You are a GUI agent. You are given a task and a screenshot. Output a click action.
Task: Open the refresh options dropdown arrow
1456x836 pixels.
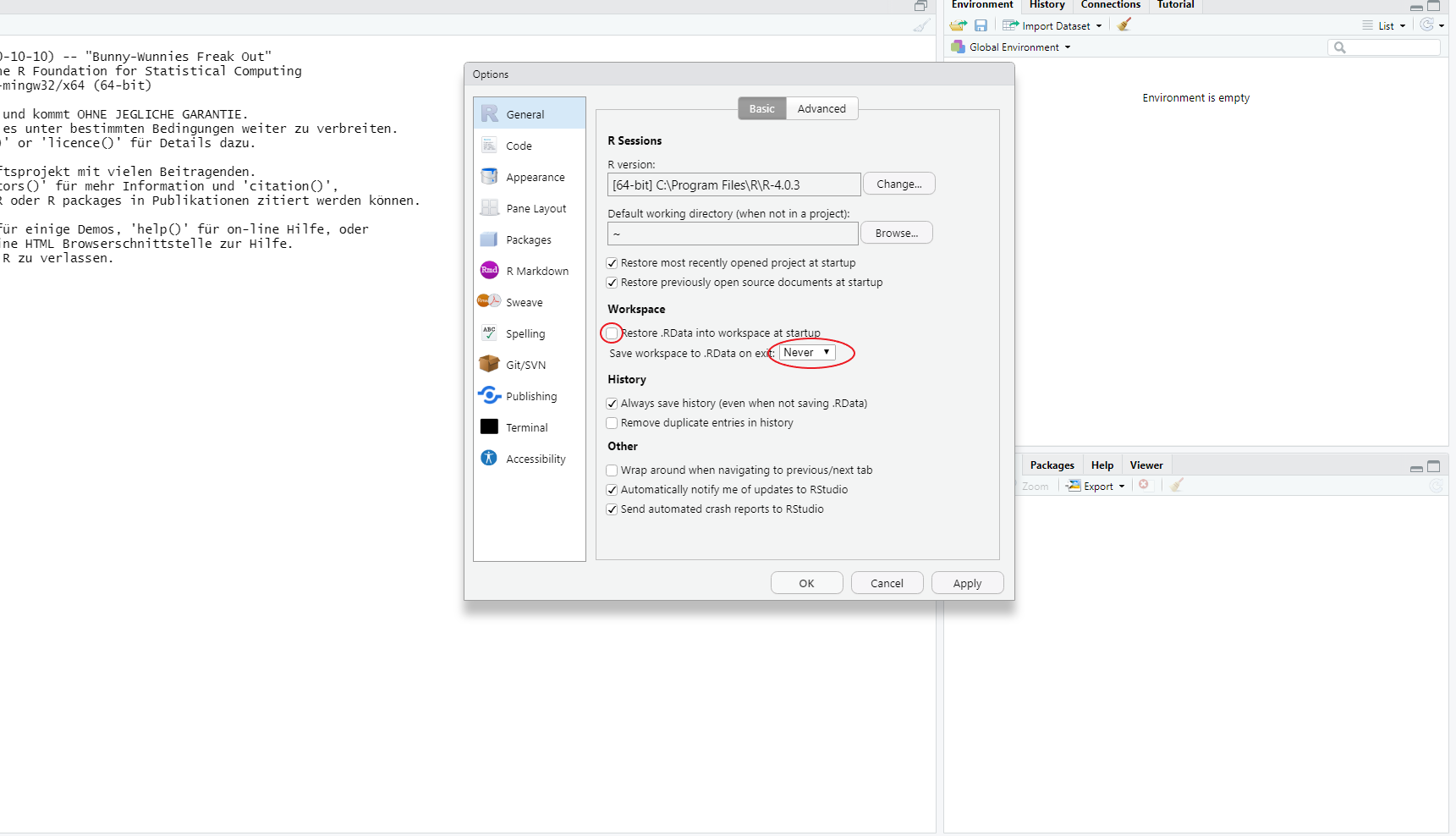(x=1442, y=26)
